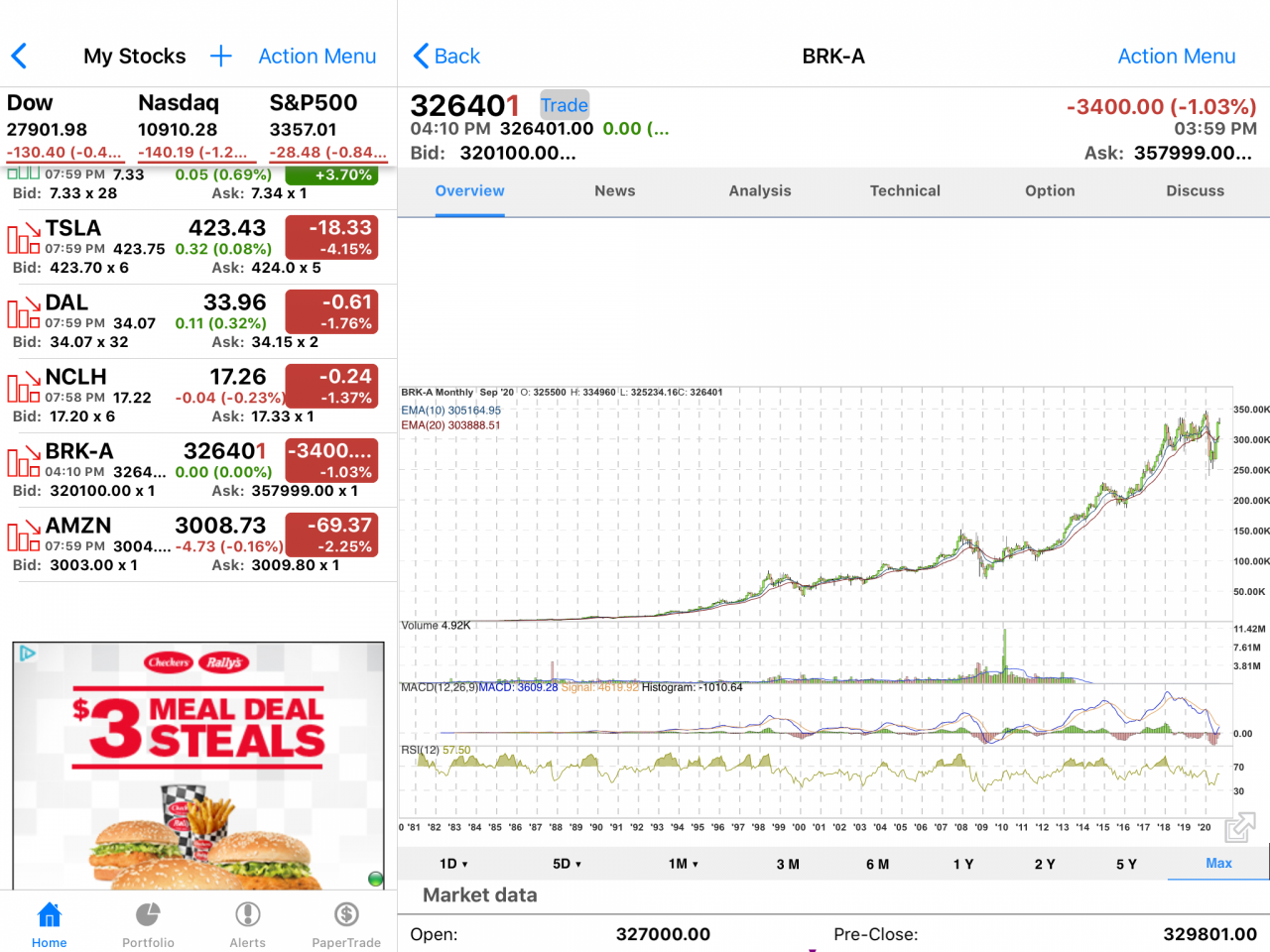Screen dimensions: 1270x952
Task: Open Alerts in bottom navigation
Action: tap(247, 924)
